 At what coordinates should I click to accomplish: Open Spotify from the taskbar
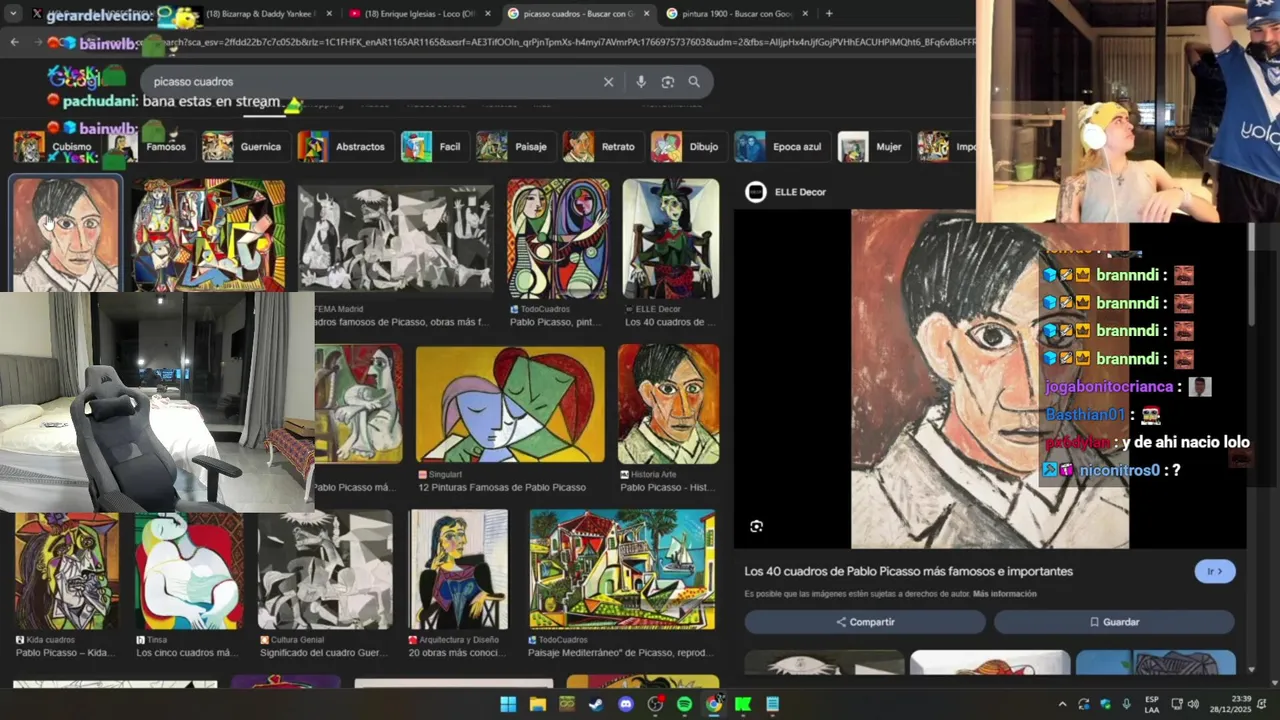[x=684, y=704]
